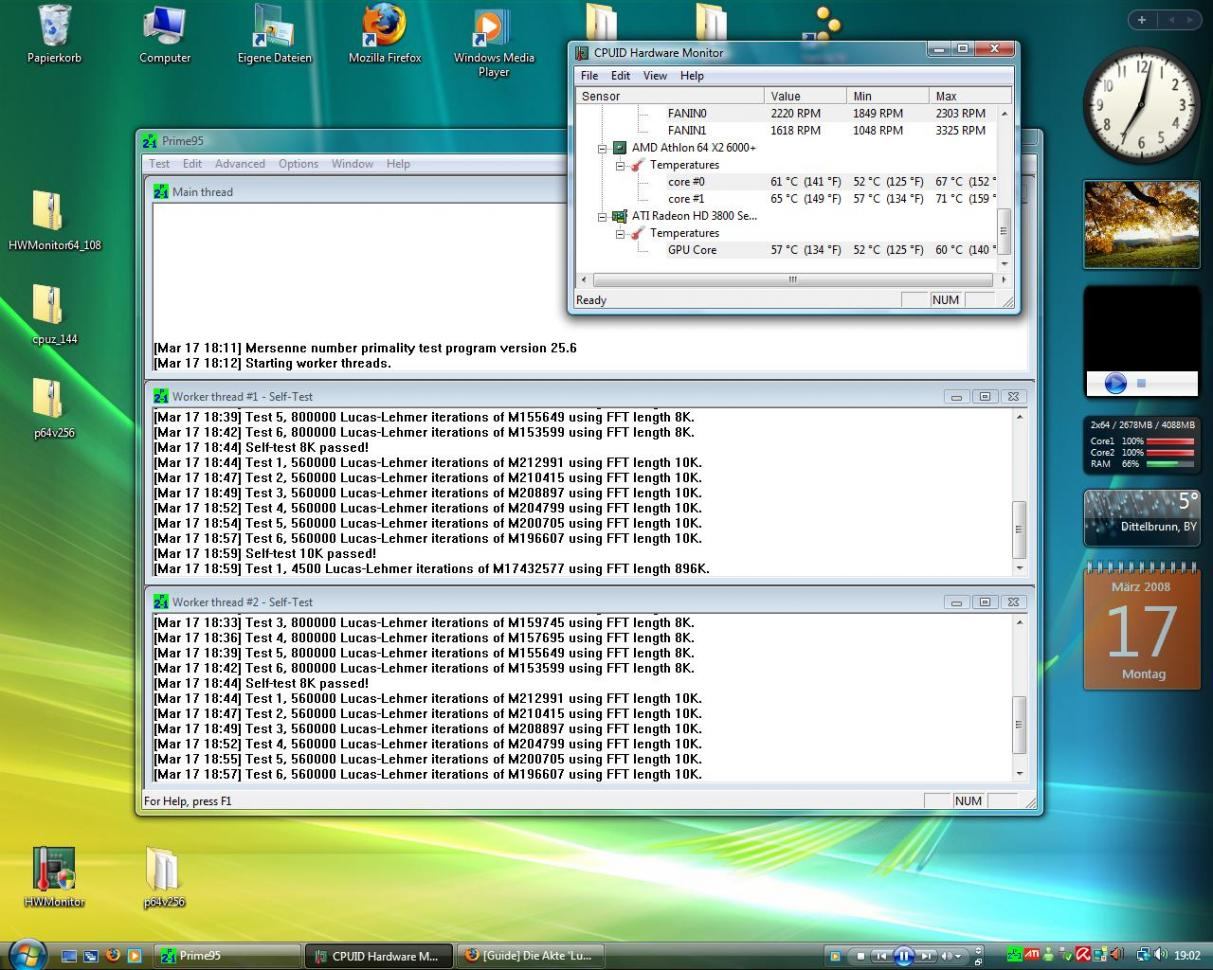Click play button on sidebar media gadget

click(x=1116, y=383)
